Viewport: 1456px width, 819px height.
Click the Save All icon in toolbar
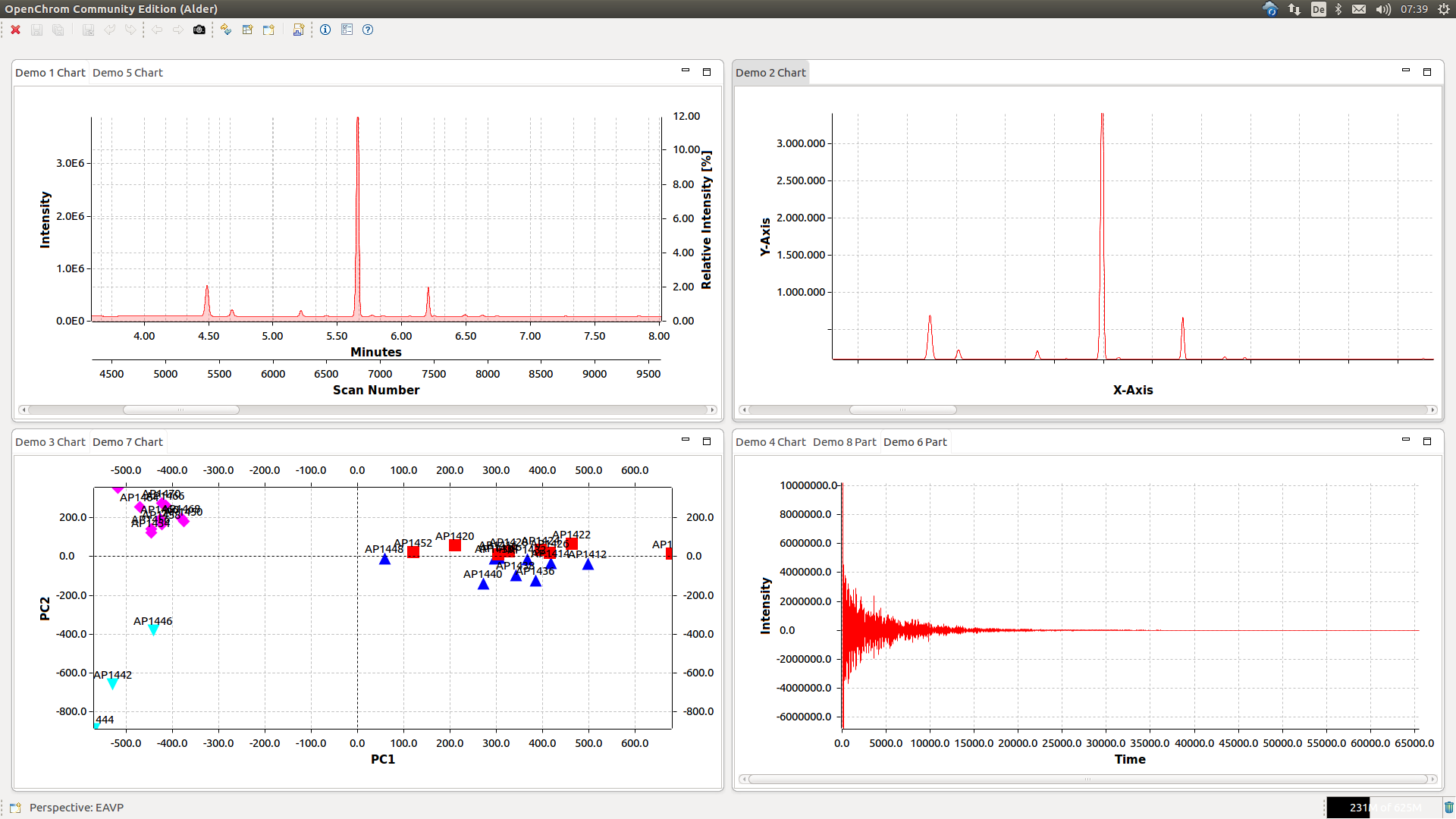click(58, 30)
